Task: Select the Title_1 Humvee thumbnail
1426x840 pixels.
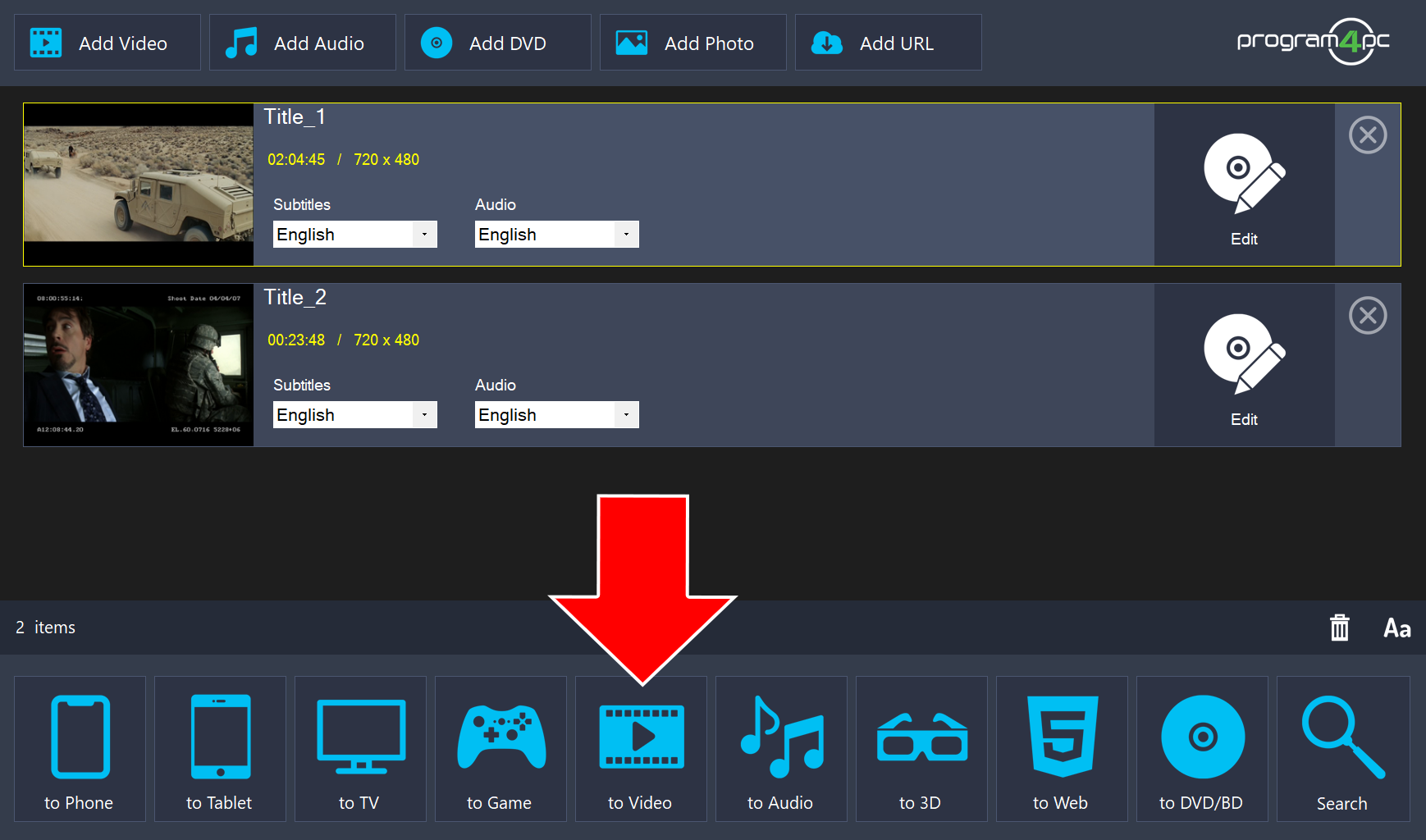Action: [x=139, y=185]
